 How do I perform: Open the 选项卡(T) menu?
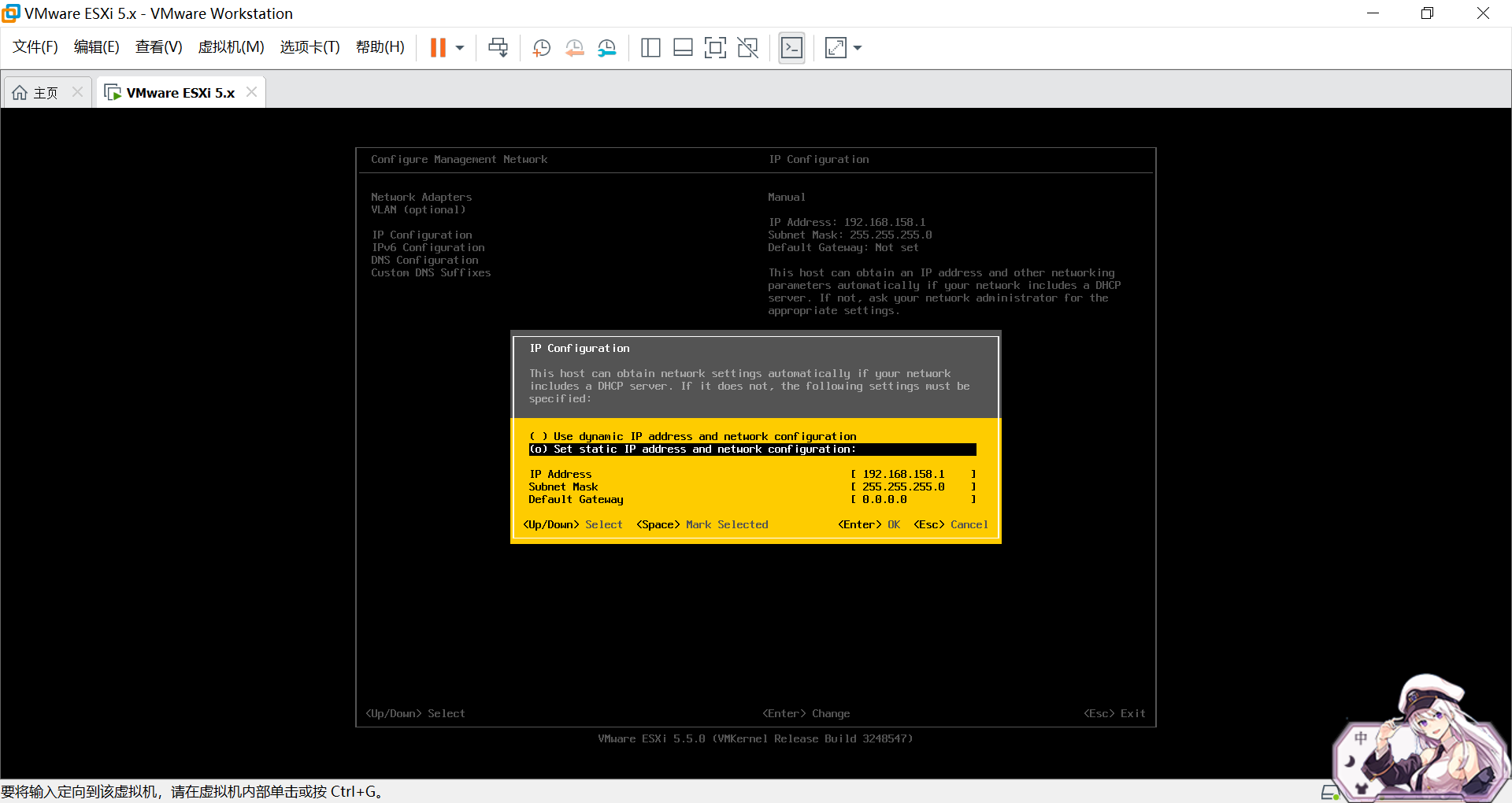coord(309,47)
